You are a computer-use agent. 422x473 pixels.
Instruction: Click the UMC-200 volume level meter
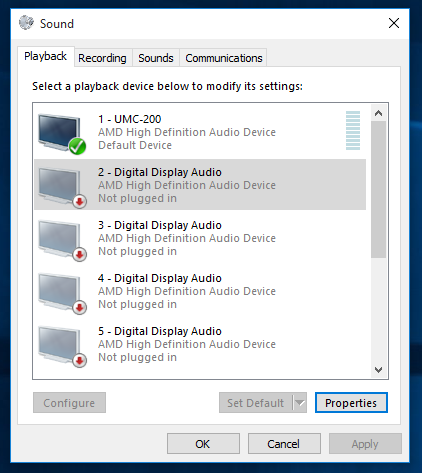[353, 131]
